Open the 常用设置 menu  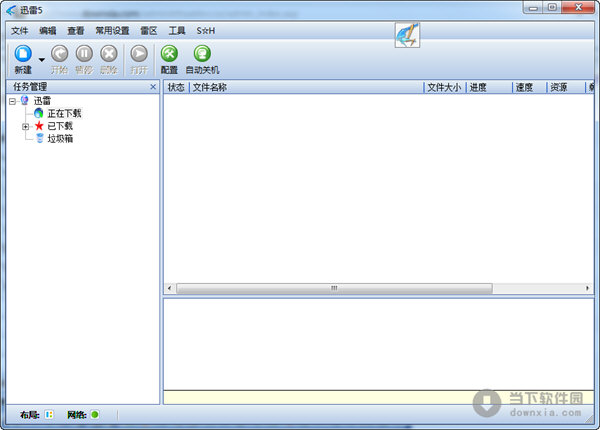point(112,31)
